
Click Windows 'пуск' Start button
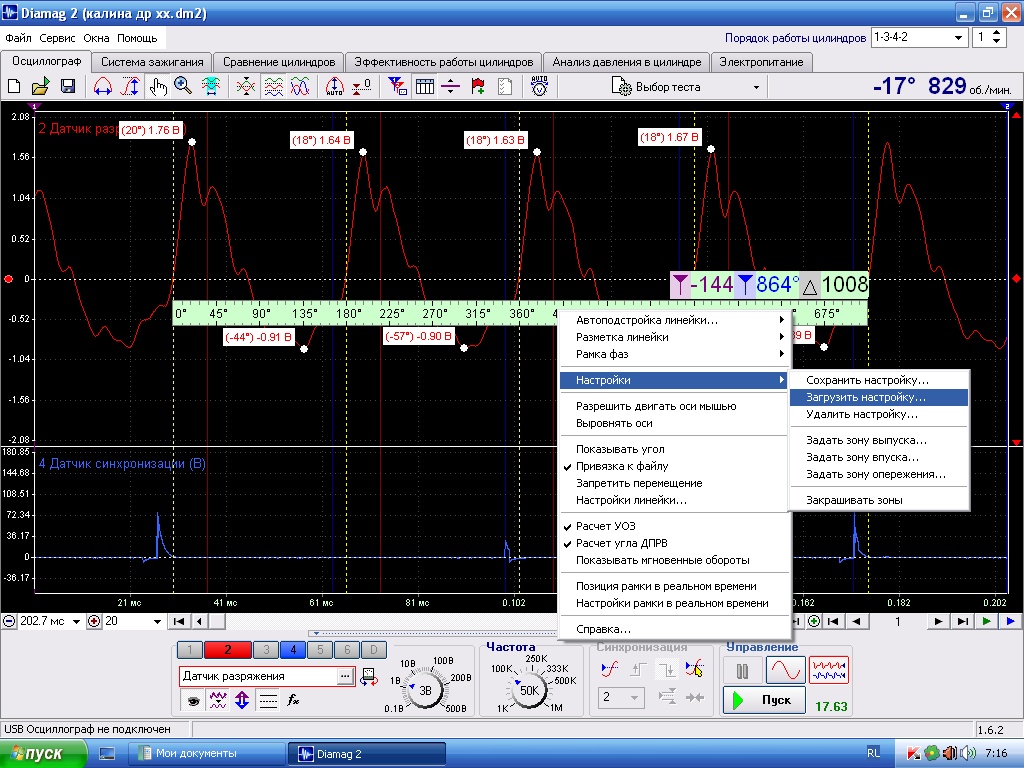point(42,754)
